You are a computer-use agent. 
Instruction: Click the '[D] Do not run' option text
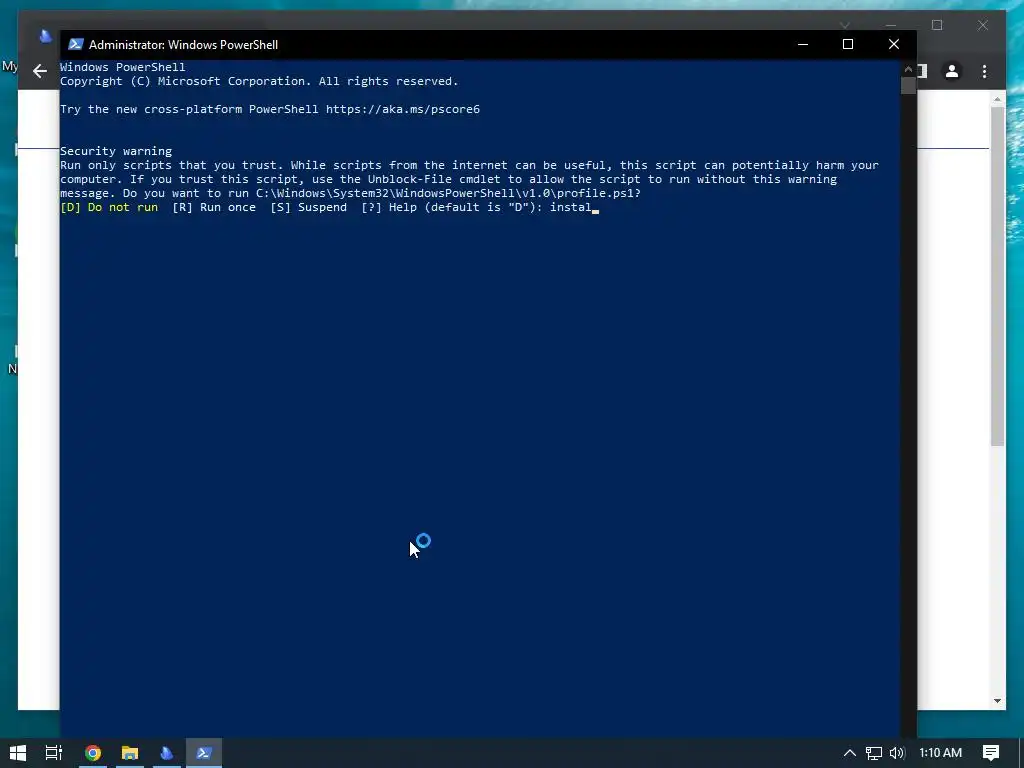tap(109, 207)
